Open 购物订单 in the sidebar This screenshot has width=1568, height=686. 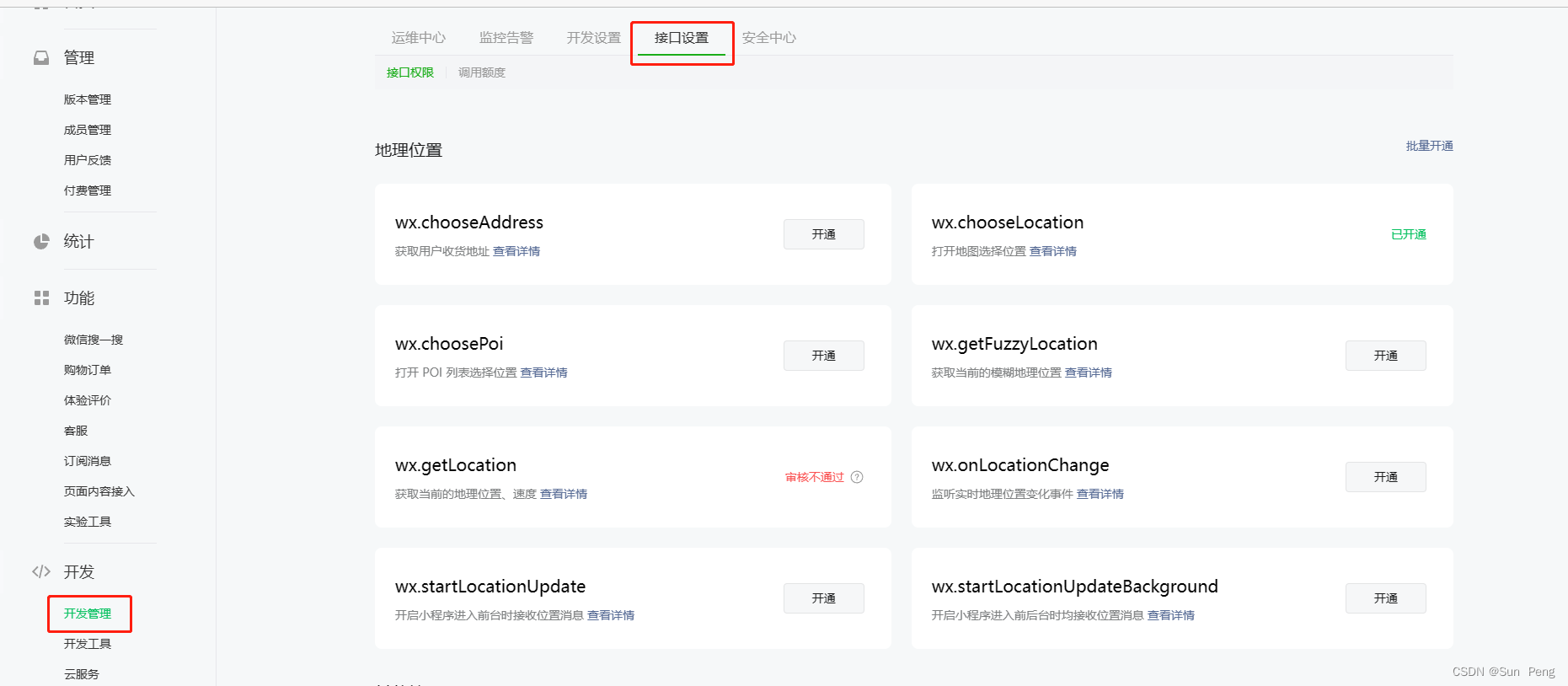pos(88,370)
